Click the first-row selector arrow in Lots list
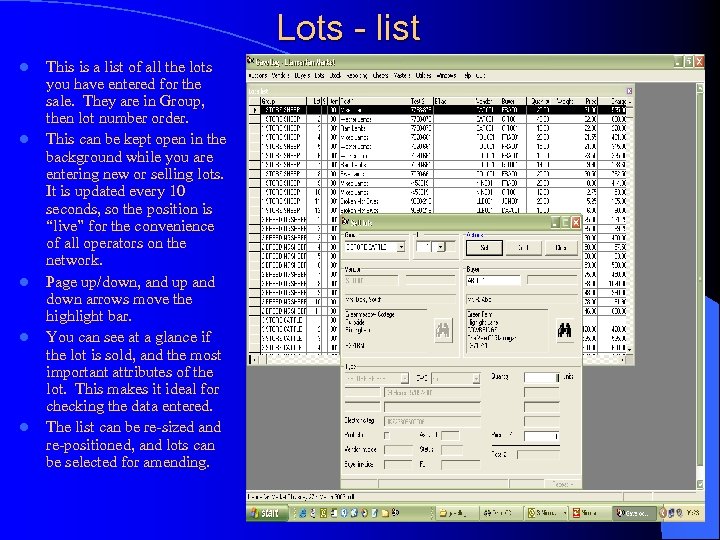This screenshot has height=540, width=720. (254, 110)
